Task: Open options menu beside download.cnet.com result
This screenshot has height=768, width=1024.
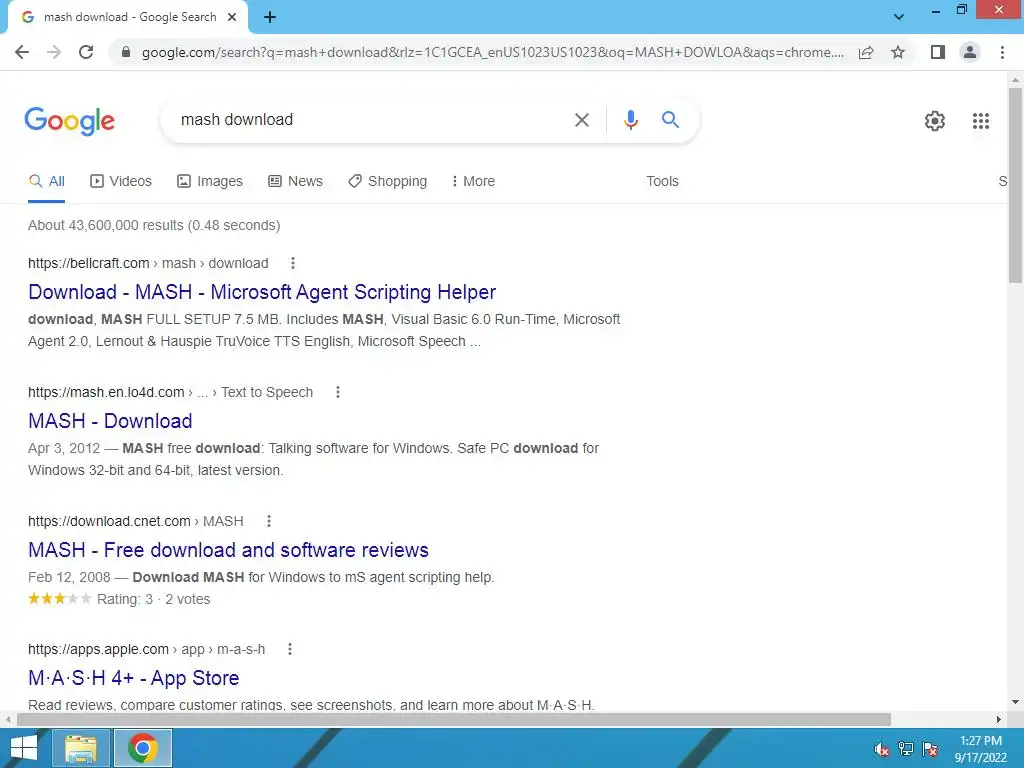Action: (x=268, y=521)
